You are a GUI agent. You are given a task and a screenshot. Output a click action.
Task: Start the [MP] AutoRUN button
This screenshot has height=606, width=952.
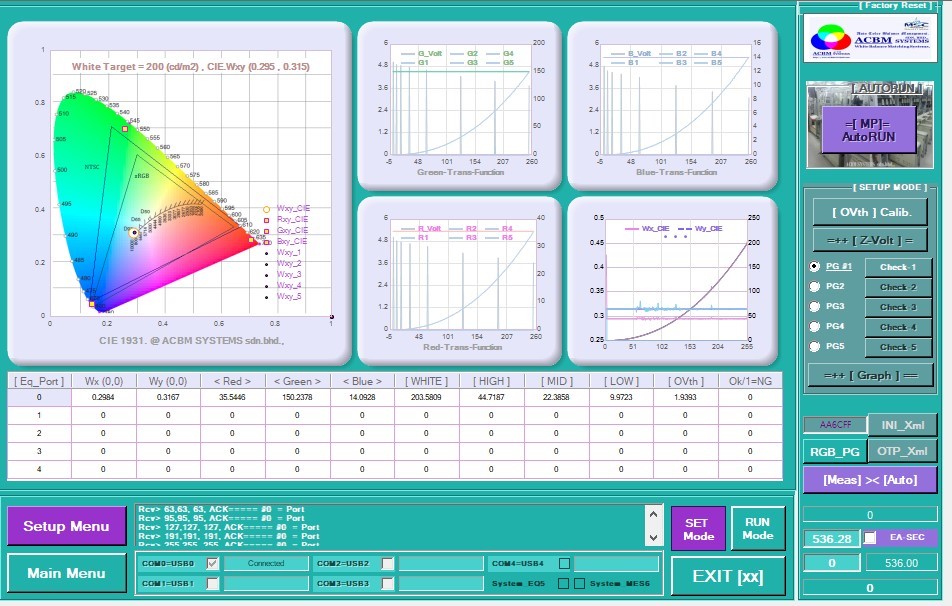[x=869, y=131]
